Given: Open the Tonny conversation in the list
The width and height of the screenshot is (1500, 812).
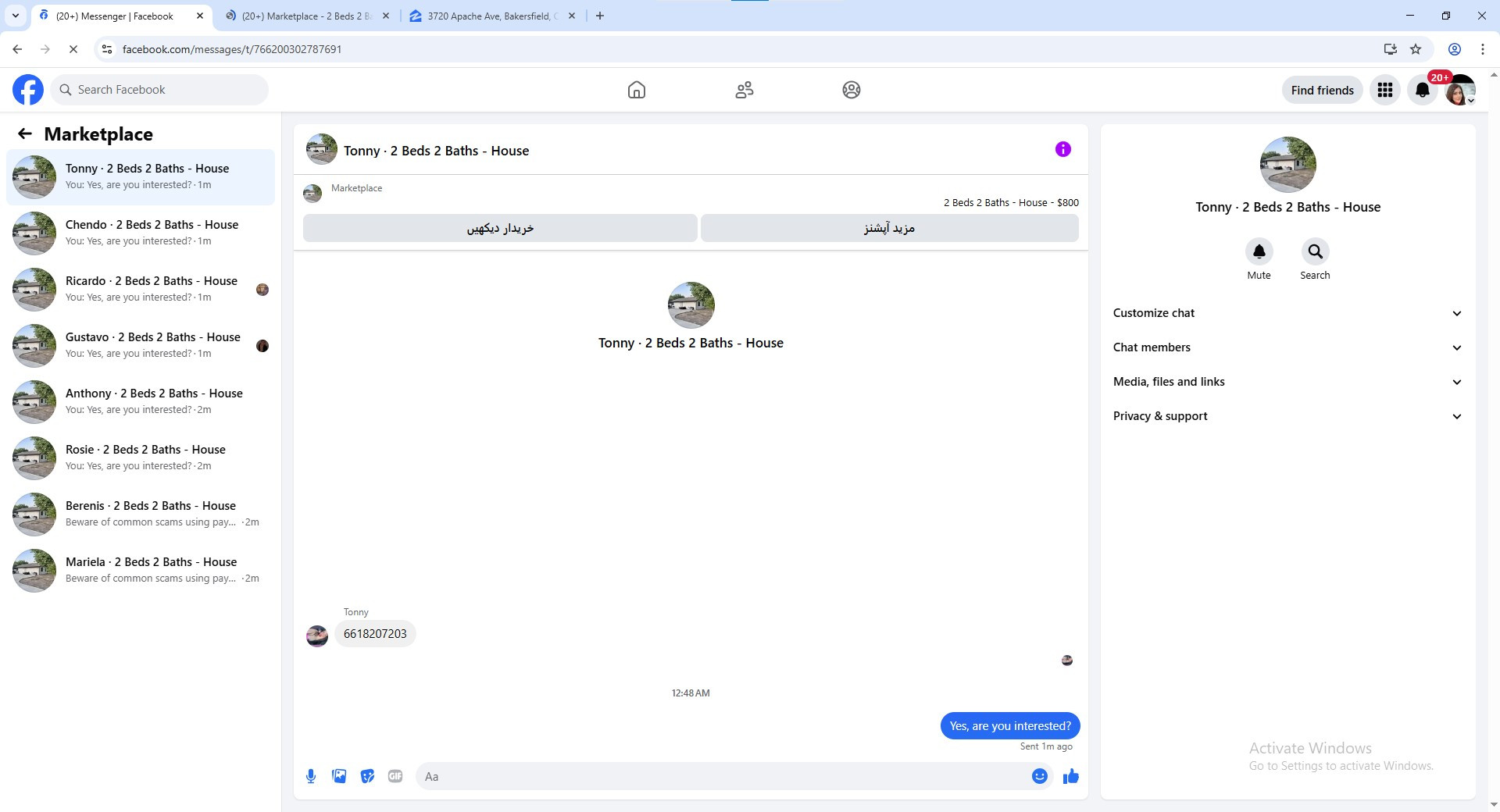Looking at the screenshot, I should (141, 177).
